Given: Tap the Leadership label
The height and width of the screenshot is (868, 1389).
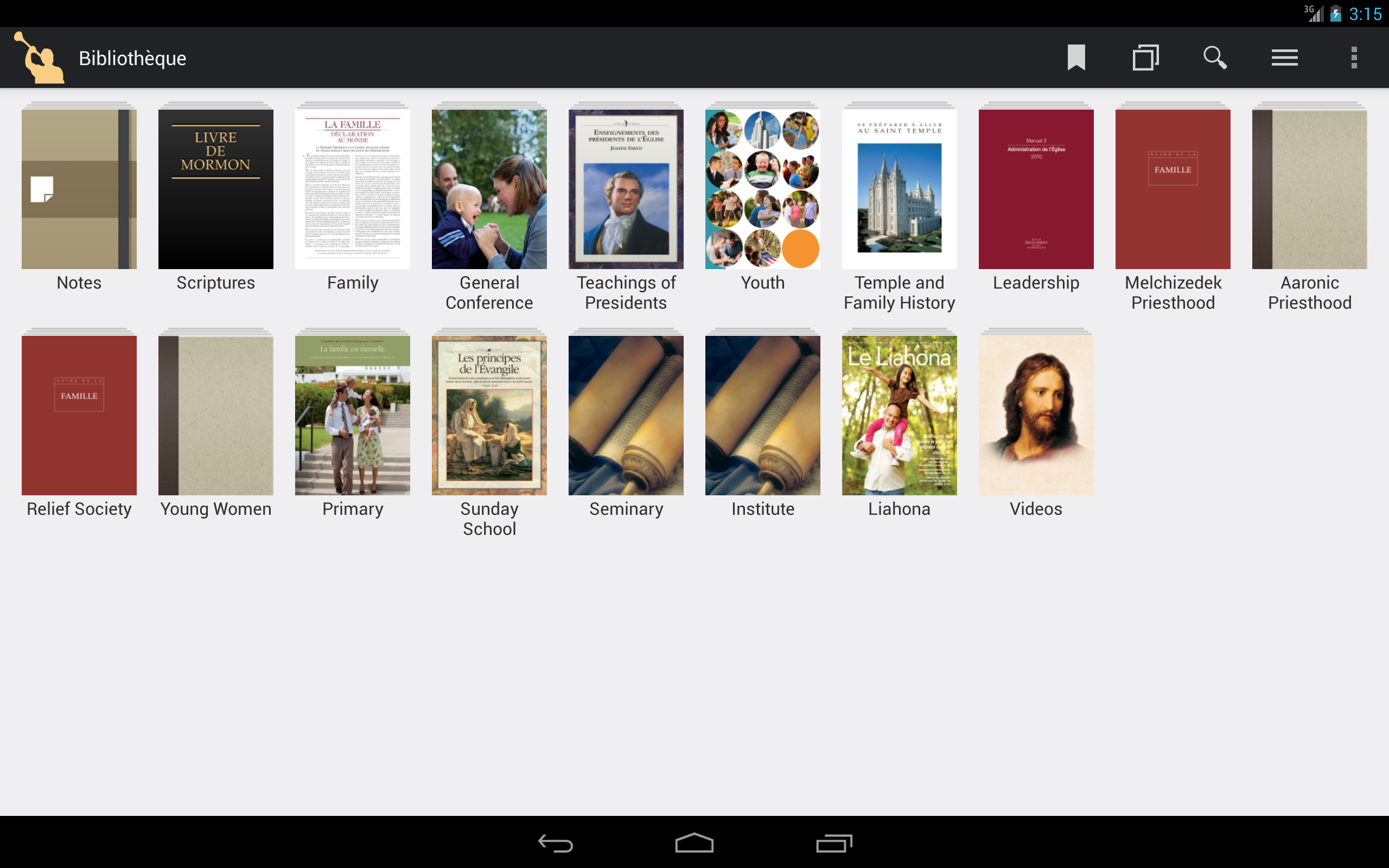Looking at the screenshot, I should (1036, 283).
